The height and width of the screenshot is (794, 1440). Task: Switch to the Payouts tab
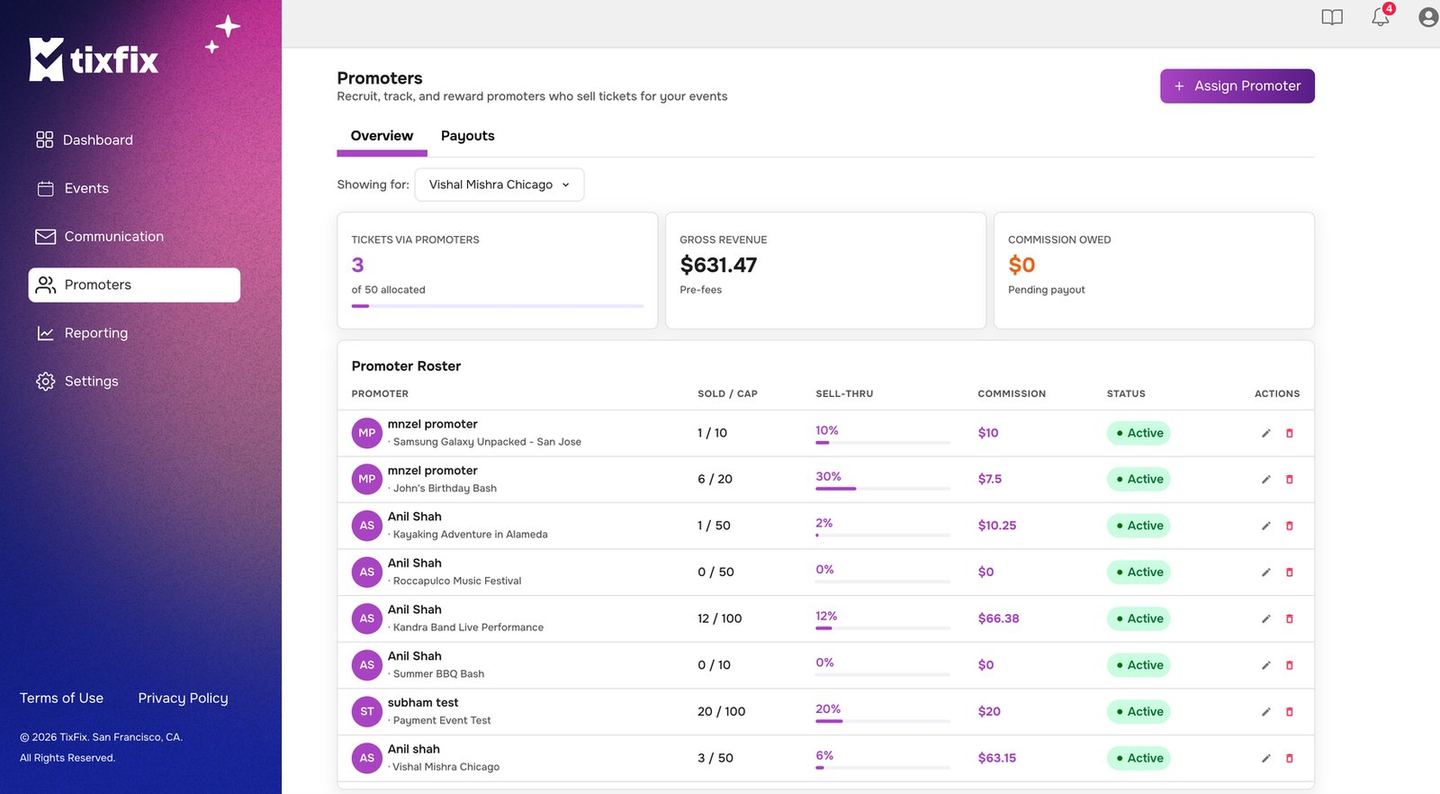pyautogui.click(x=468, y=136)
